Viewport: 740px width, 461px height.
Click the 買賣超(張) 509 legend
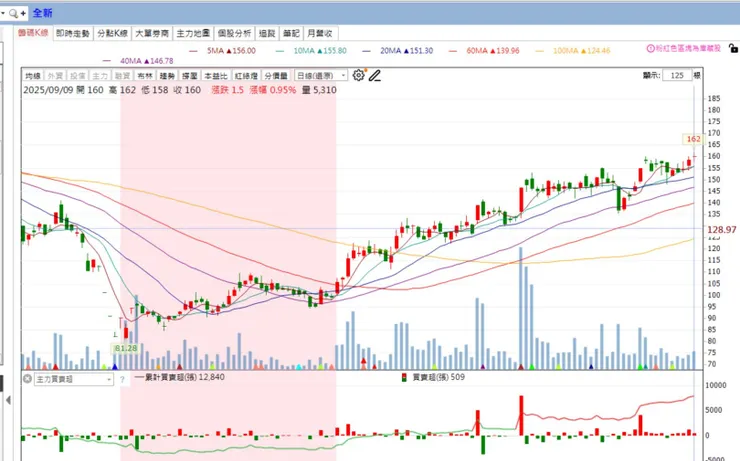tap(433, 377)
